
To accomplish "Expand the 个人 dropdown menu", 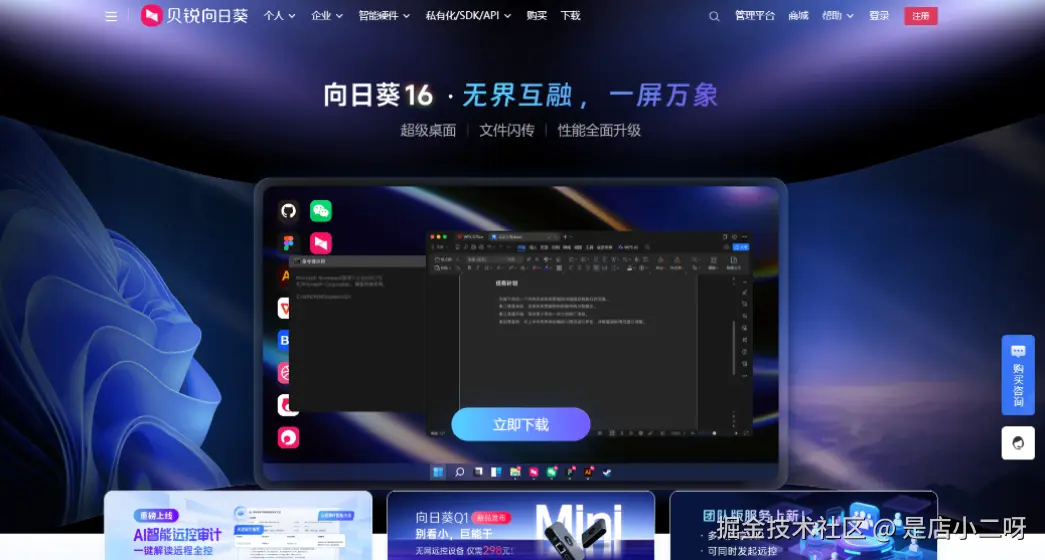I will click(x=279, y=15).
